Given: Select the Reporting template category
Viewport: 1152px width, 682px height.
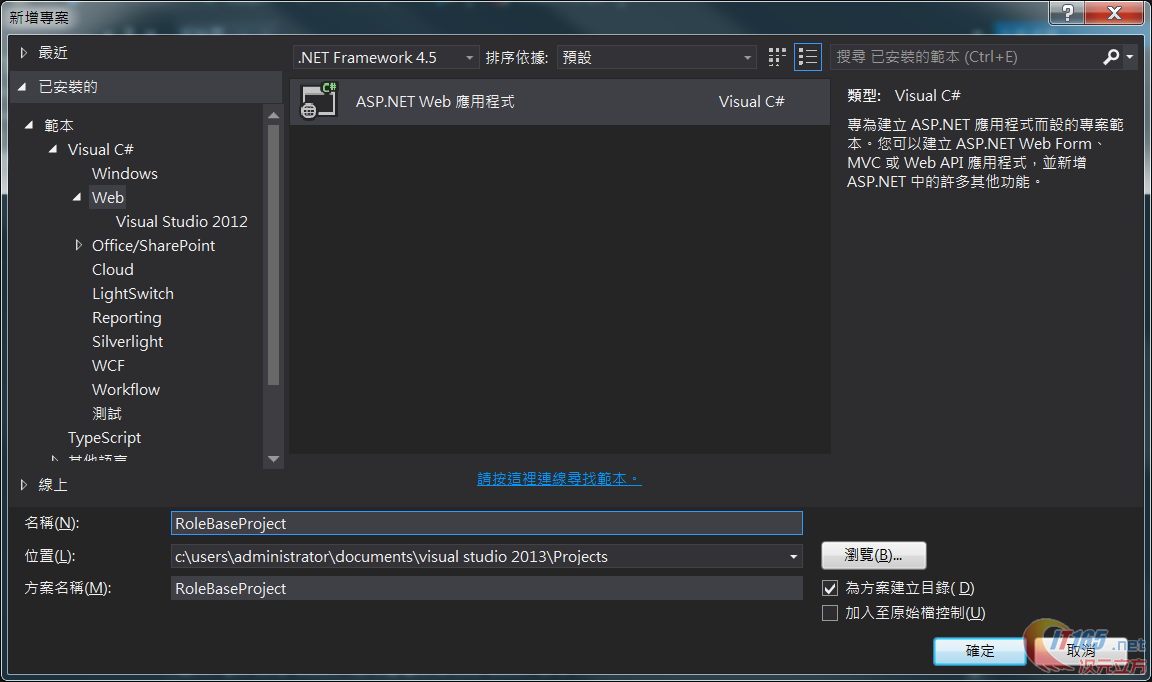Looking at the screenshot, I should click(x=126, y=317).
